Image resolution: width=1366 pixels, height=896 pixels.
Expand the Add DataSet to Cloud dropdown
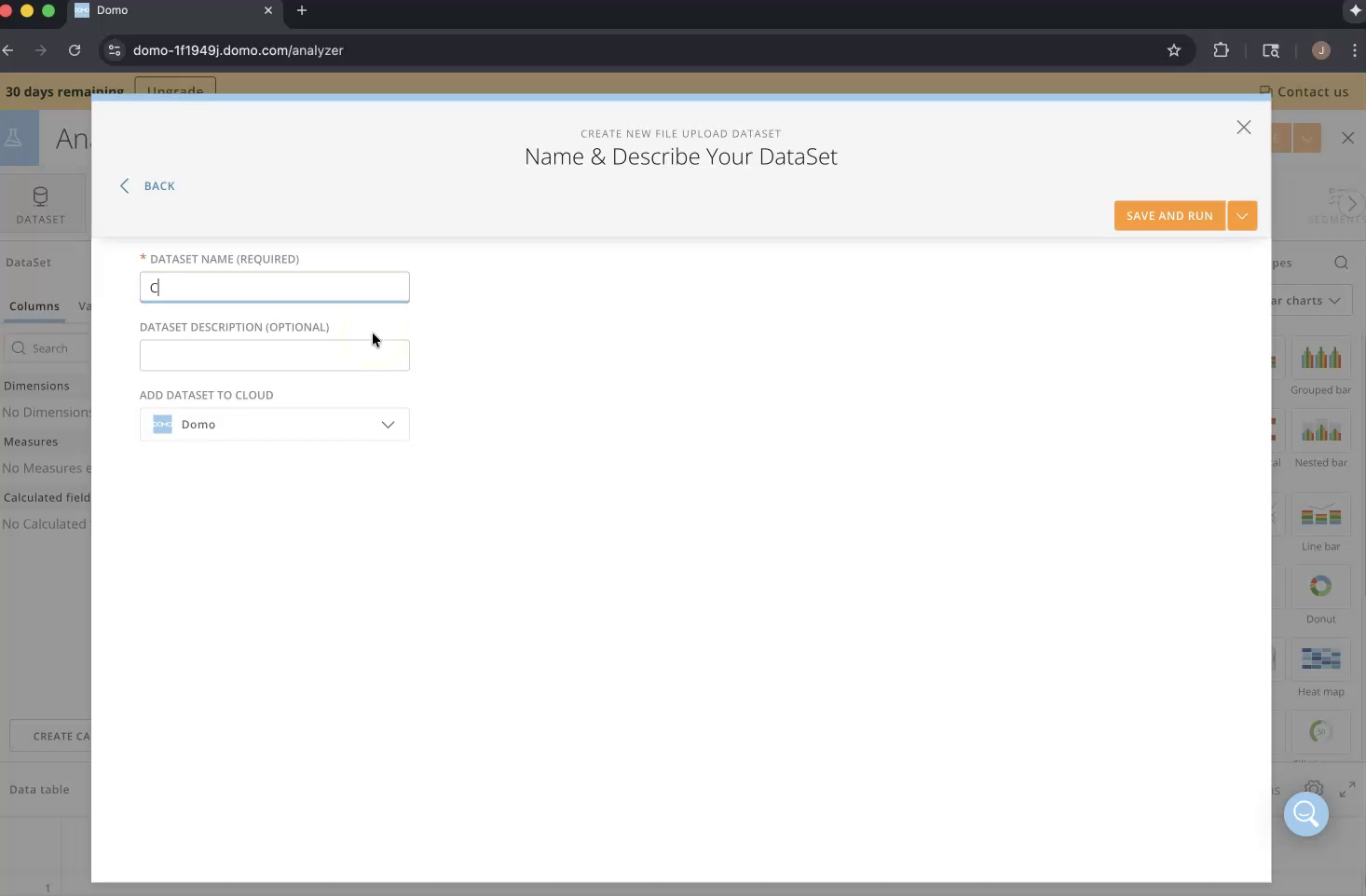(275, 424)
